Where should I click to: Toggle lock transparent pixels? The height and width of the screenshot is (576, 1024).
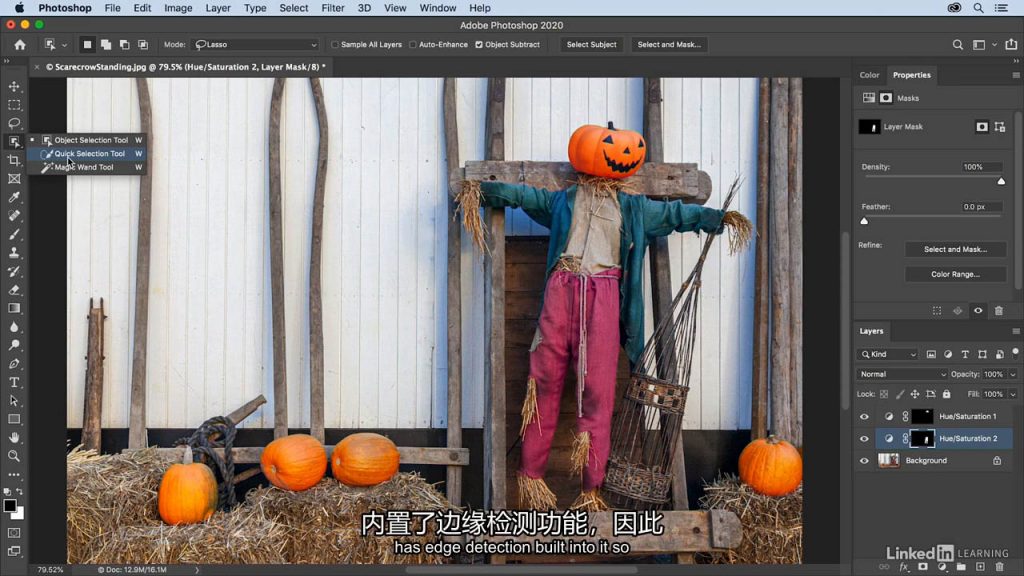click(x=884, y=394)
